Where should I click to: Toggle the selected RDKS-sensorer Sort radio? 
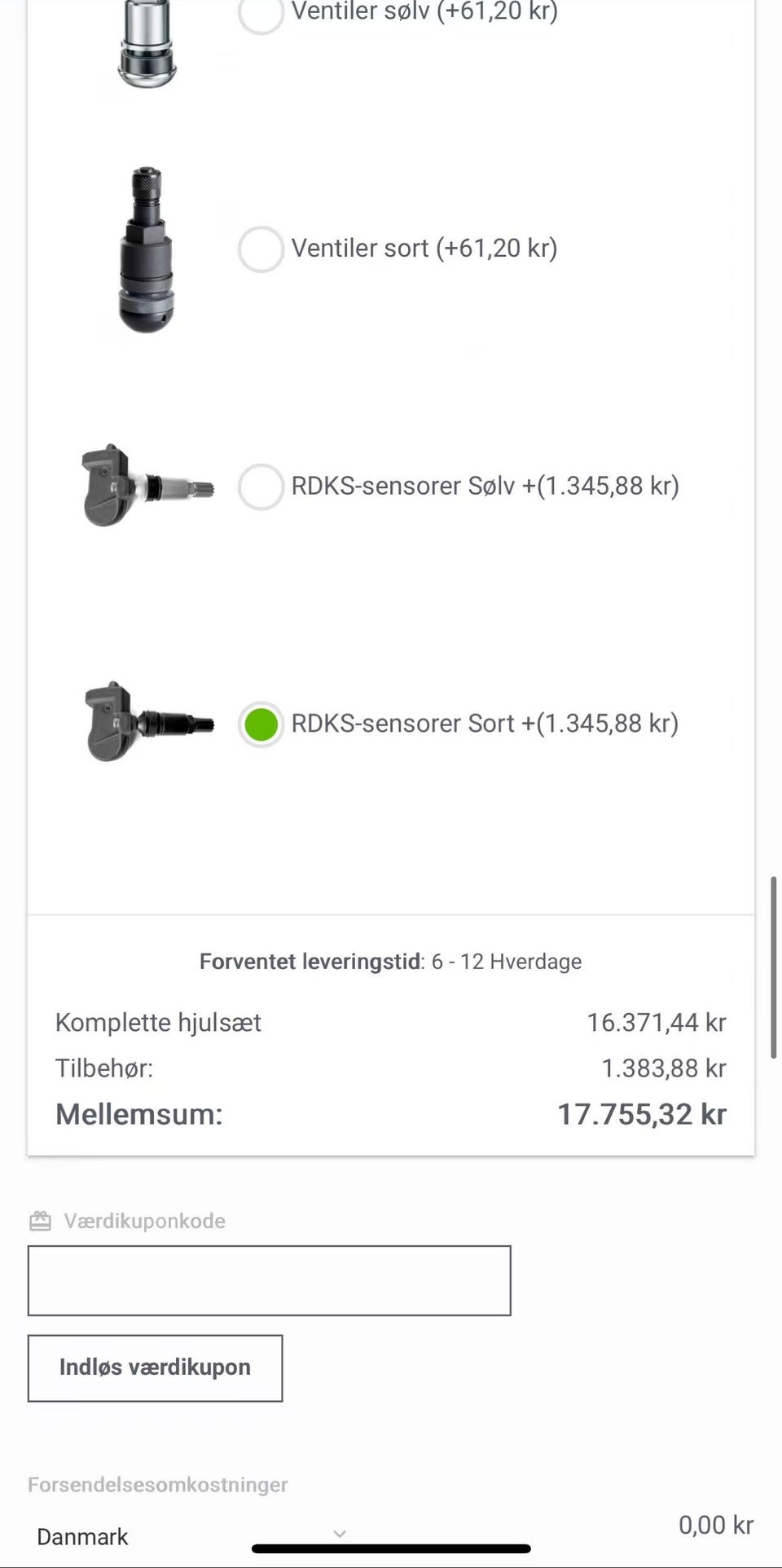pyautogui.click(x=261, y=724)
